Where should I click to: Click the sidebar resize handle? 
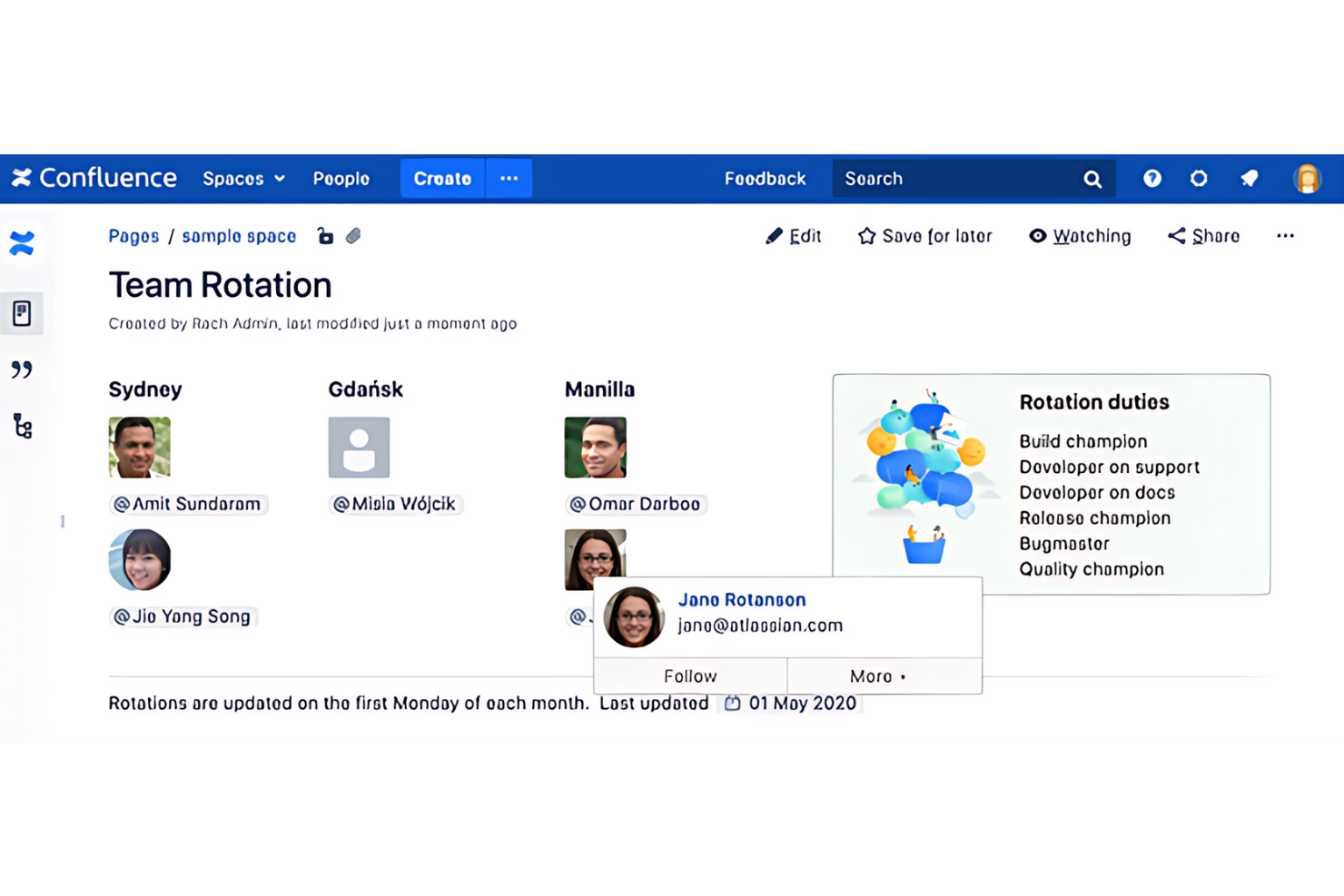pos(63,521)
